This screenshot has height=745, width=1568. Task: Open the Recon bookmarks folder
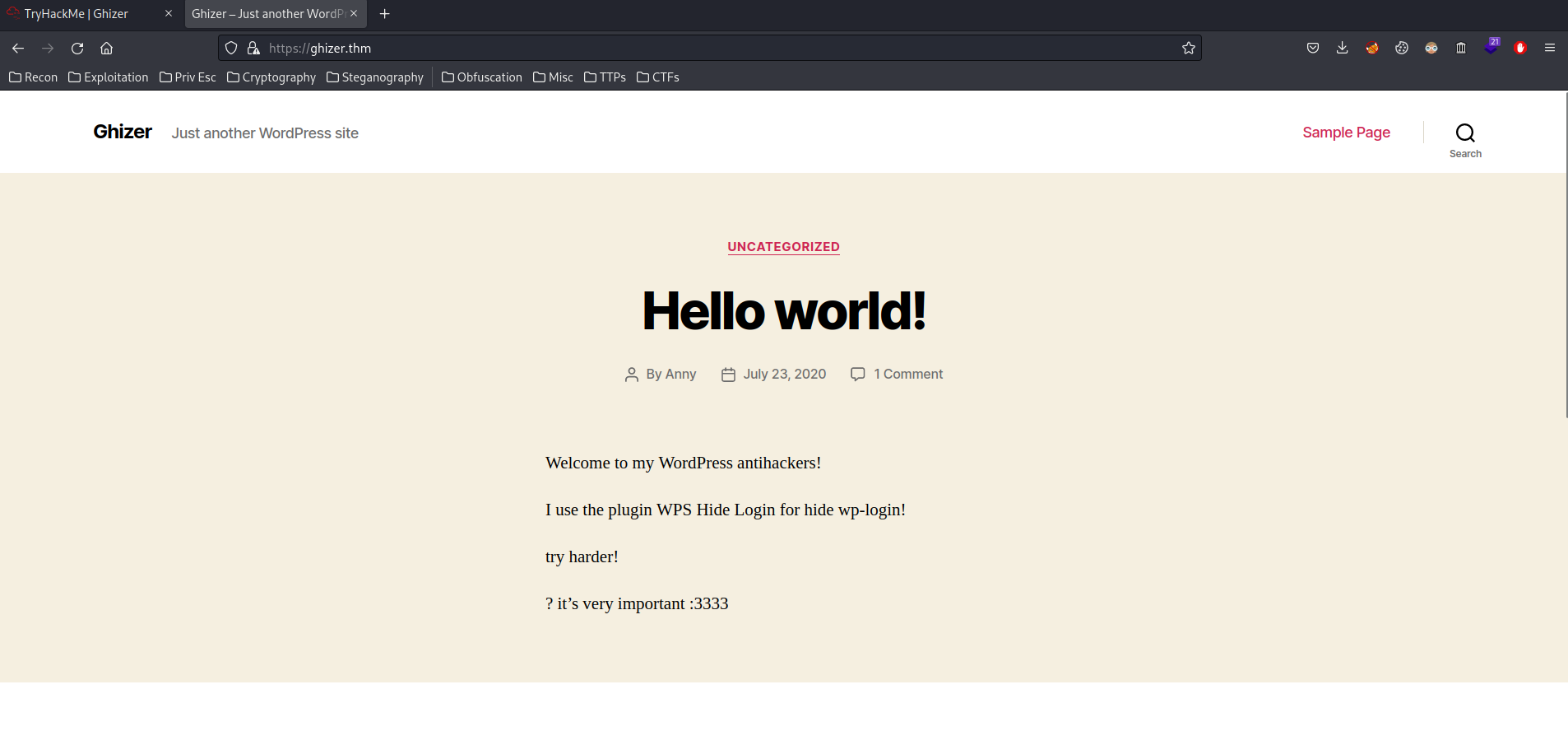point(33,77)
